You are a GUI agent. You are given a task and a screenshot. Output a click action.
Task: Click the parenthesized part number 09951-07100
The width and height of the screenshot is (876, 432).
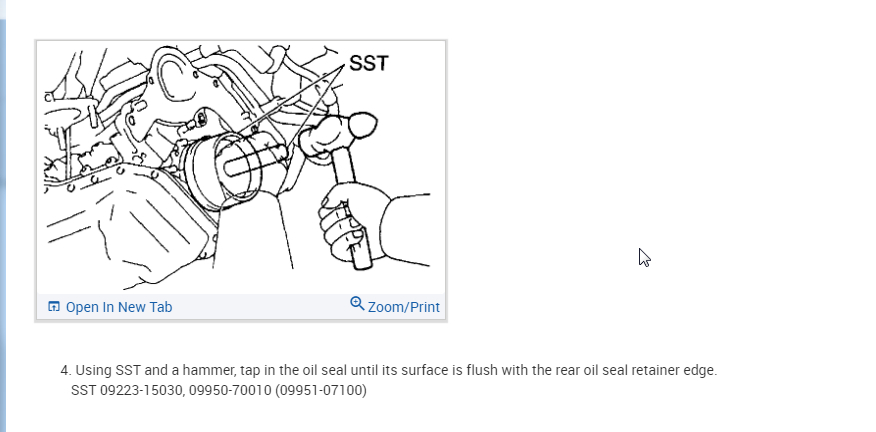pos(321,390)
